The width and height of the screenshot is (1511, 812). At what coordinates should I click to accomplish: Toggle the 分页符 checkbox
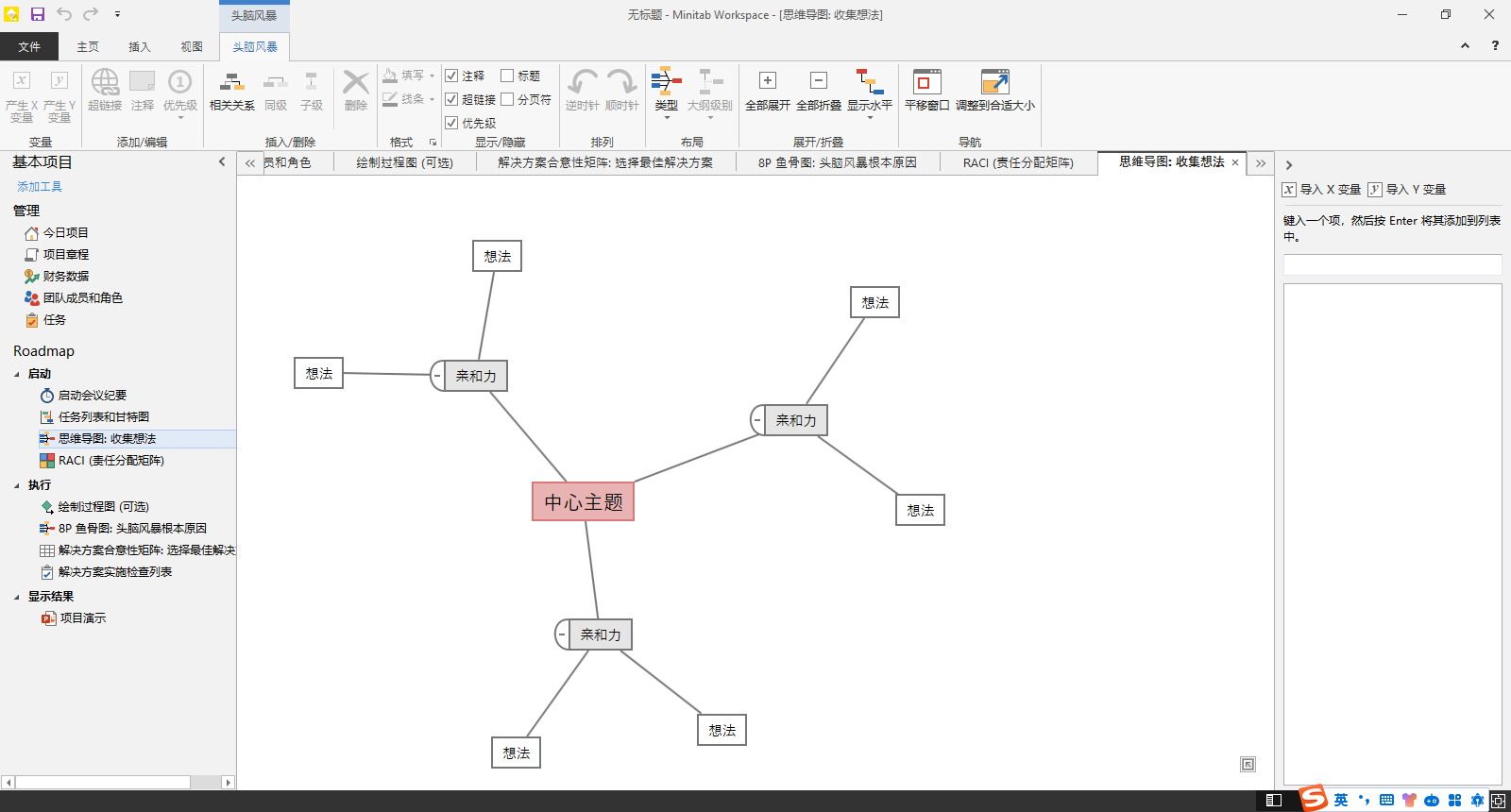tap(507, 99)
